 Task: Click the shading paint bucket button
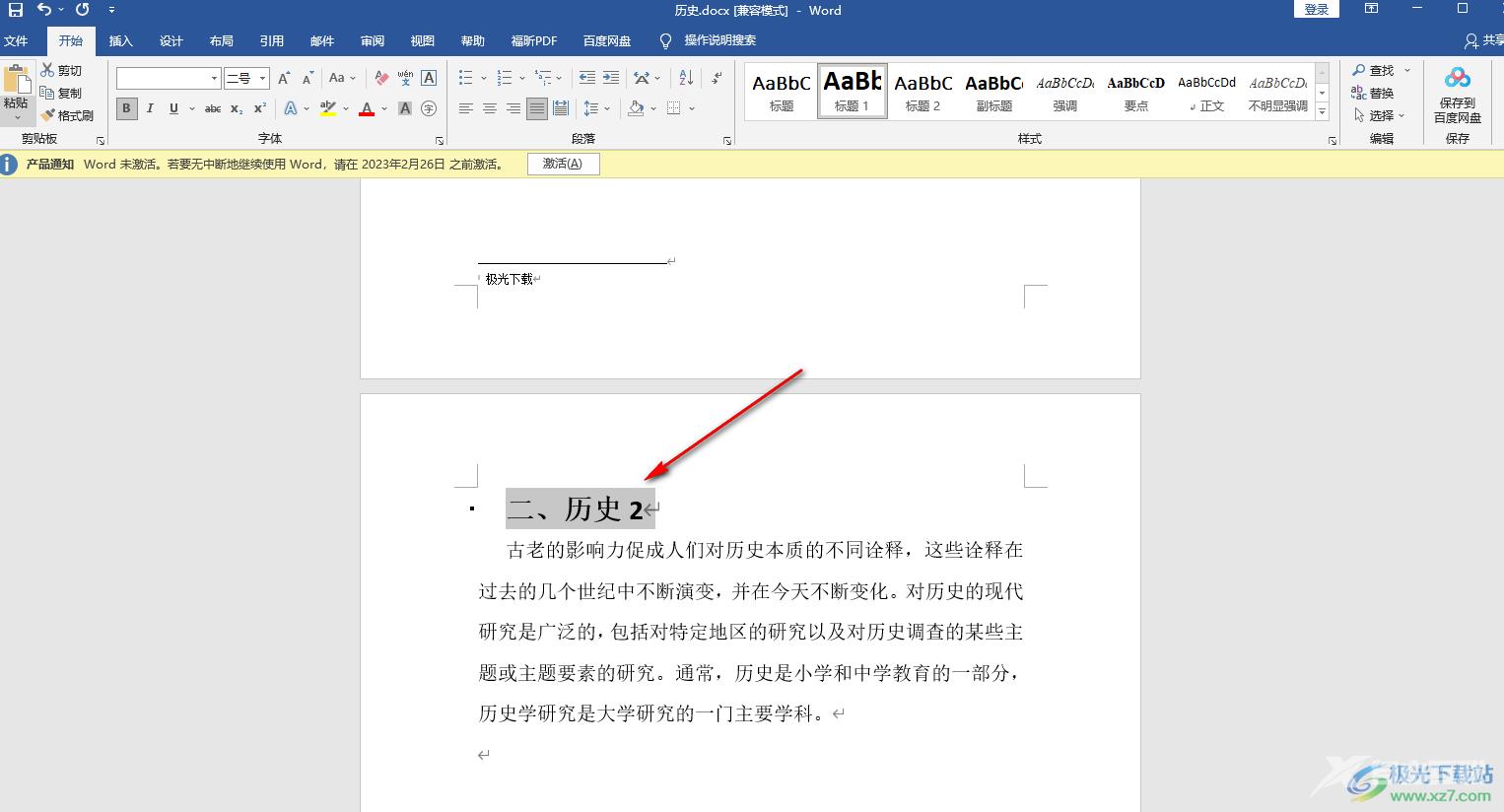pyautogui.click(x=636, y=108)
